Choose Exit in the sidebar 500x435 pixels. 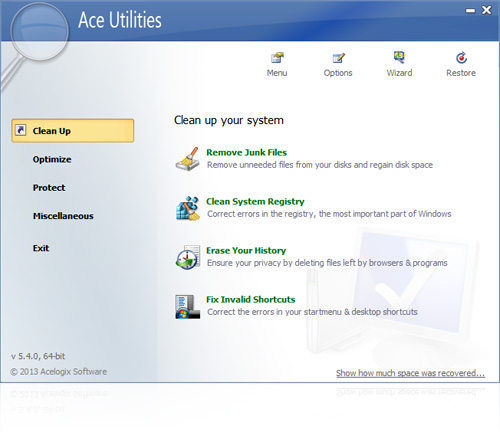tap(41, 248)
